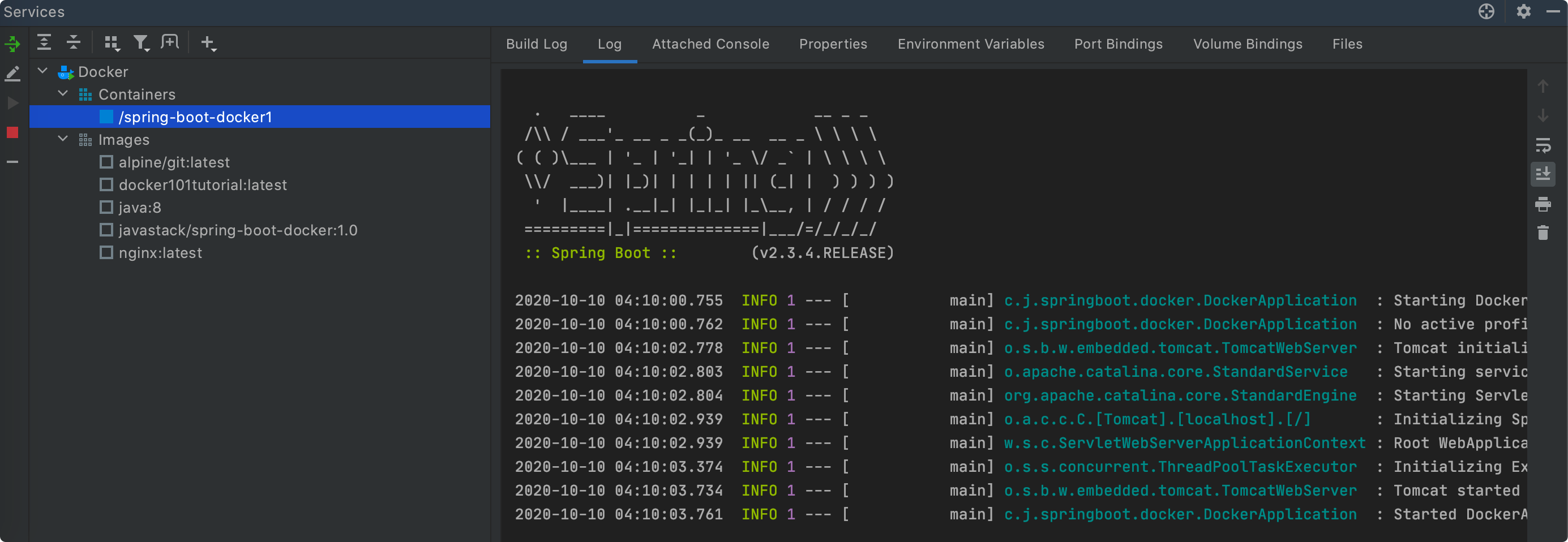The image size is (1568, 542).
Task: Click 'o.s.s.concurrent.ThreadPoolTaskExecutor' logger name
Action: tap(1180, 467)
